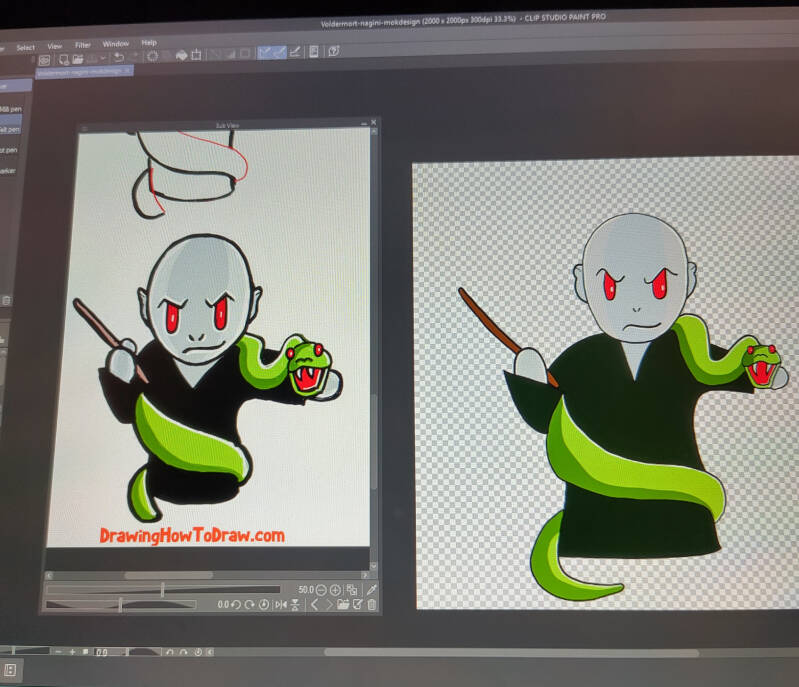Click the Open file folder icon
The width and height of the screenshot is (799, 687).
coord(77,59)
